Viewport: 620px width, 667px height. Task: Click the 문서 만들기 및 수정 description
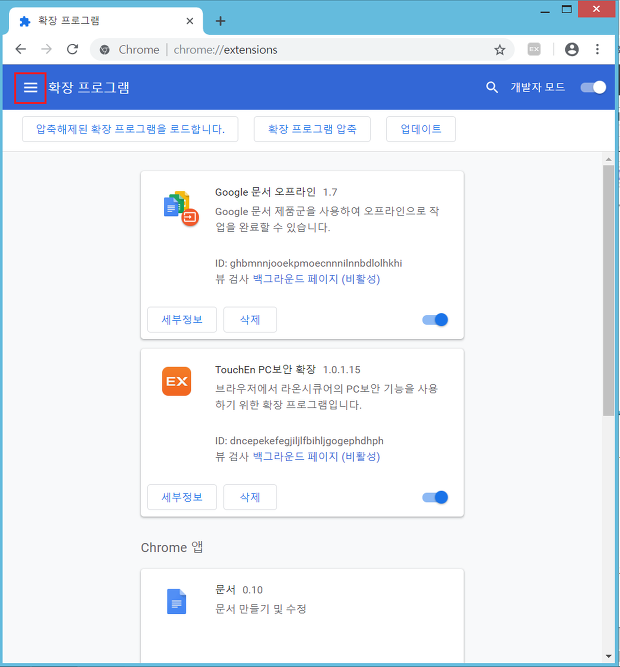click(x=261, y=609)
